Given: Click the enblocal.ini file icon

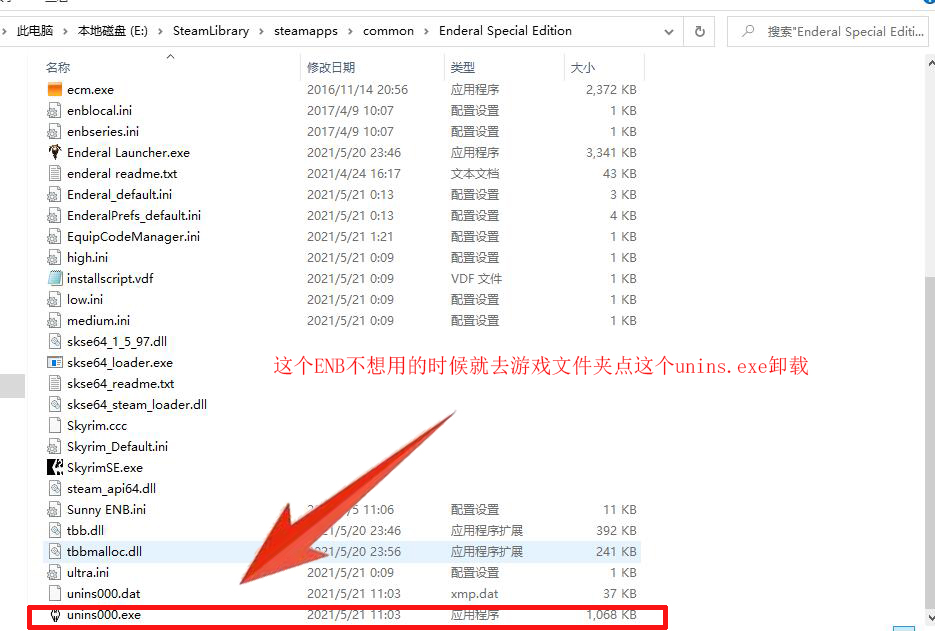Looking at the screenshot, I should coord(54,110).
